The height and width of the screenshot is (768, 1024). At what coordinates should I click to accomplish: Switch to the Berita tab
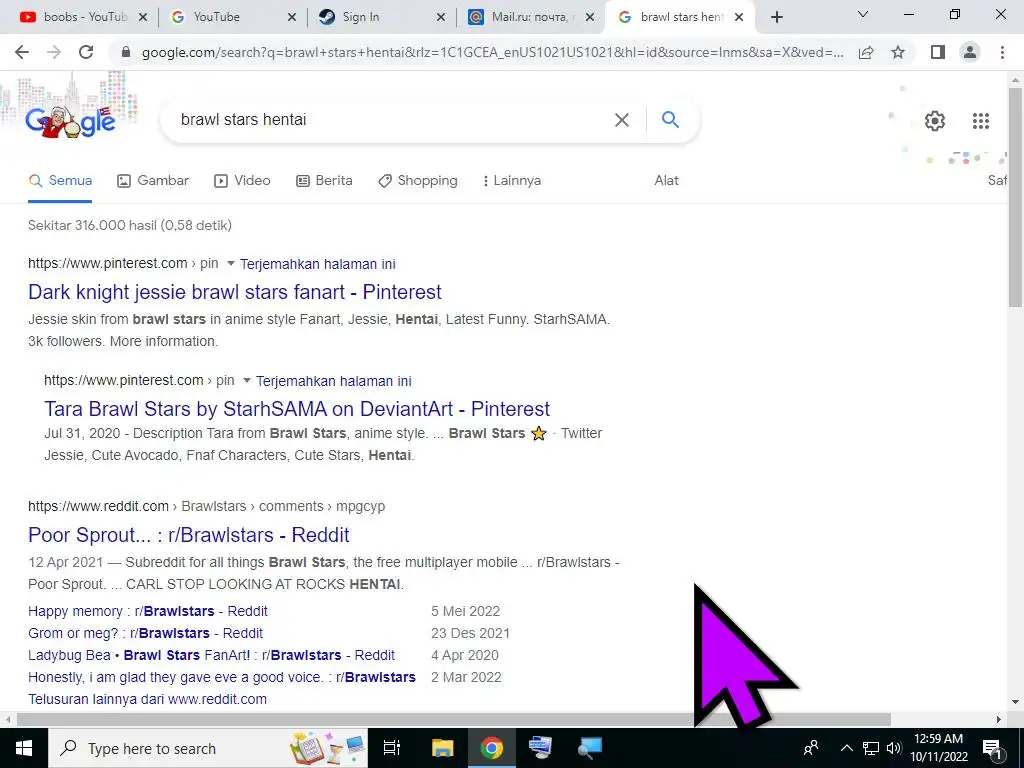(x=324, y=181)
